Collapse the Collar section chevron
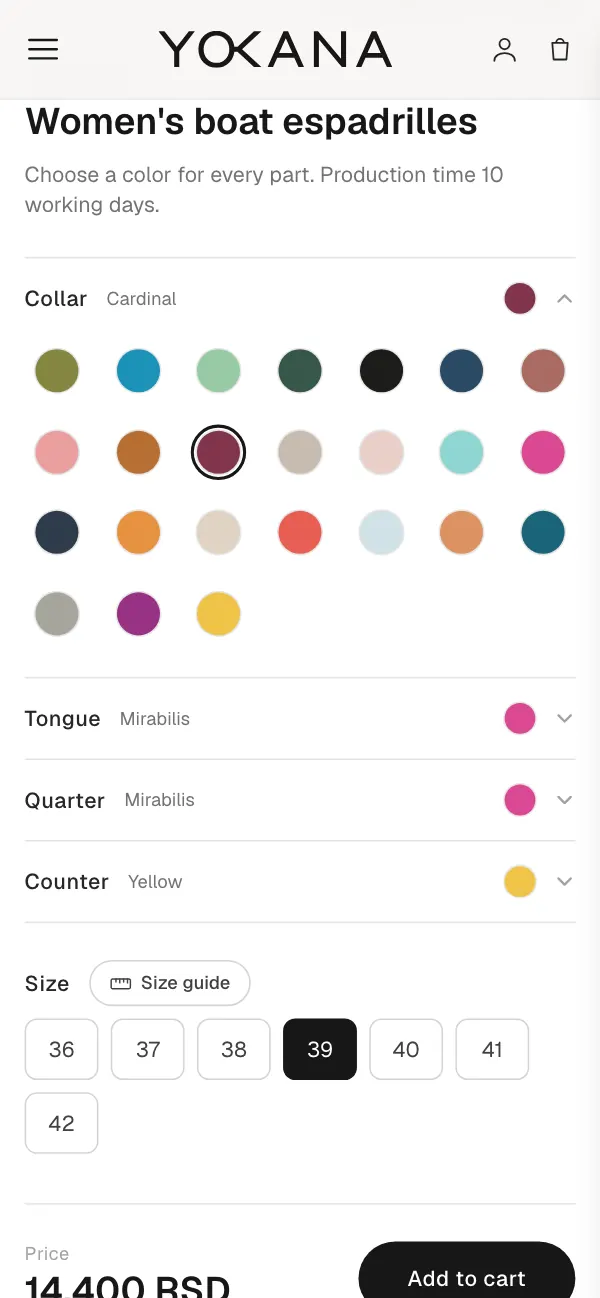 pyautogui.click(x=564, y=298)
